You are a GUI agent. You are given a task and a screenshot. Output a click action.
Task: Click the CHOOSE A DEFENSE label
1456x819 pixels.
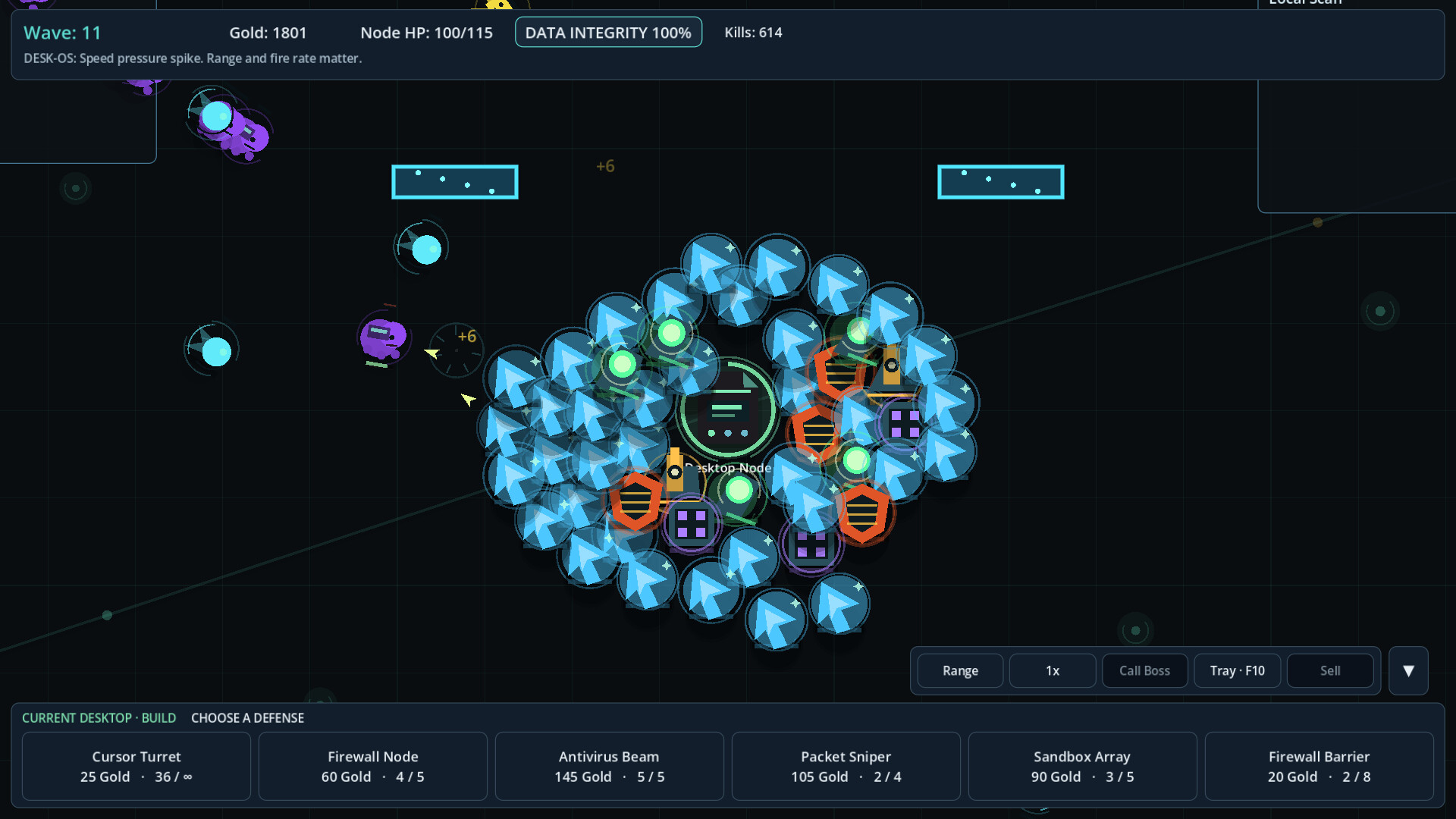click(x=247, y=717)
